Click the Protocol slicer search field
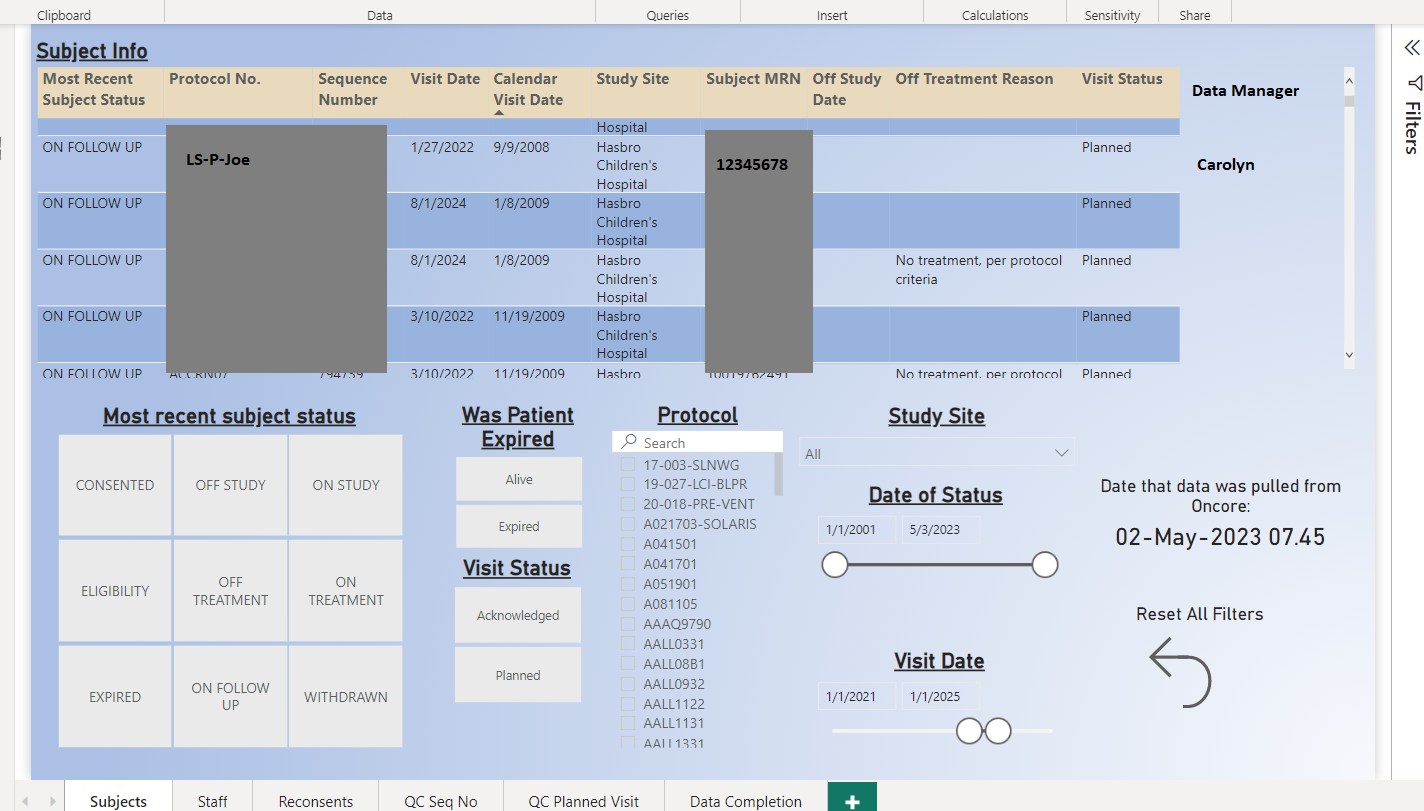1424x811 pixels. pyautogui.click(x=698, y=442)
